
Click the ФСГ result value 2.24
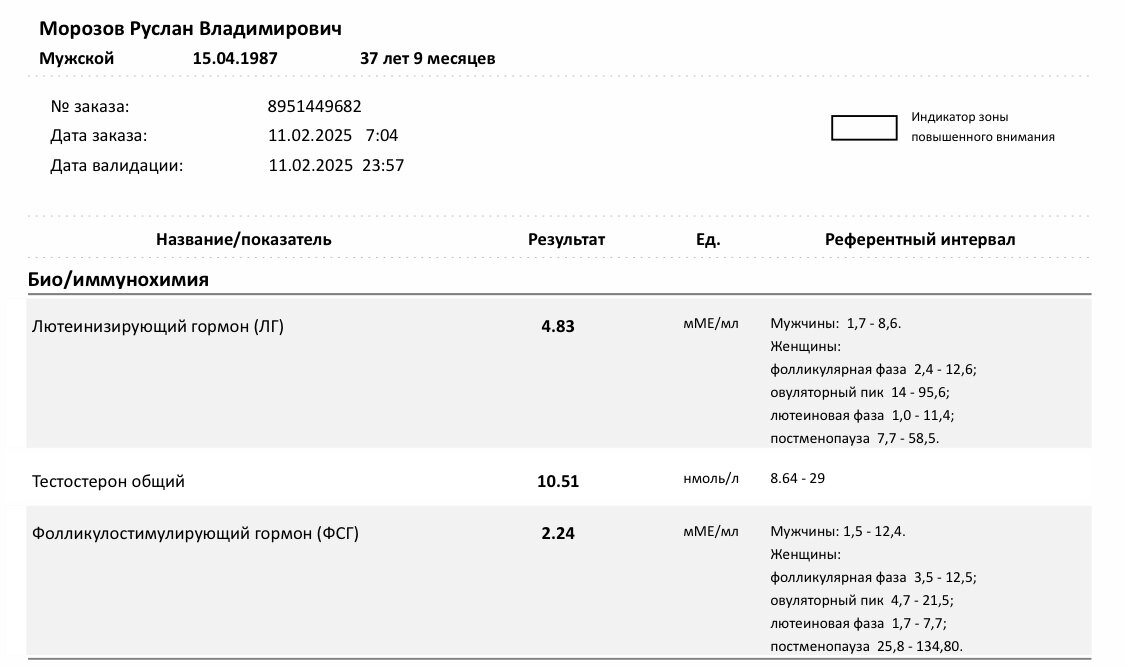pos(558,533)
